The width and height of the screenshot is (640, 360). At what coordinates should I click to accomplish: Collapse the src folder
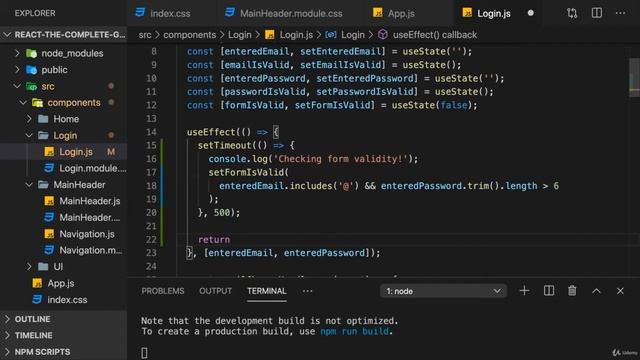tap(17, 86)
